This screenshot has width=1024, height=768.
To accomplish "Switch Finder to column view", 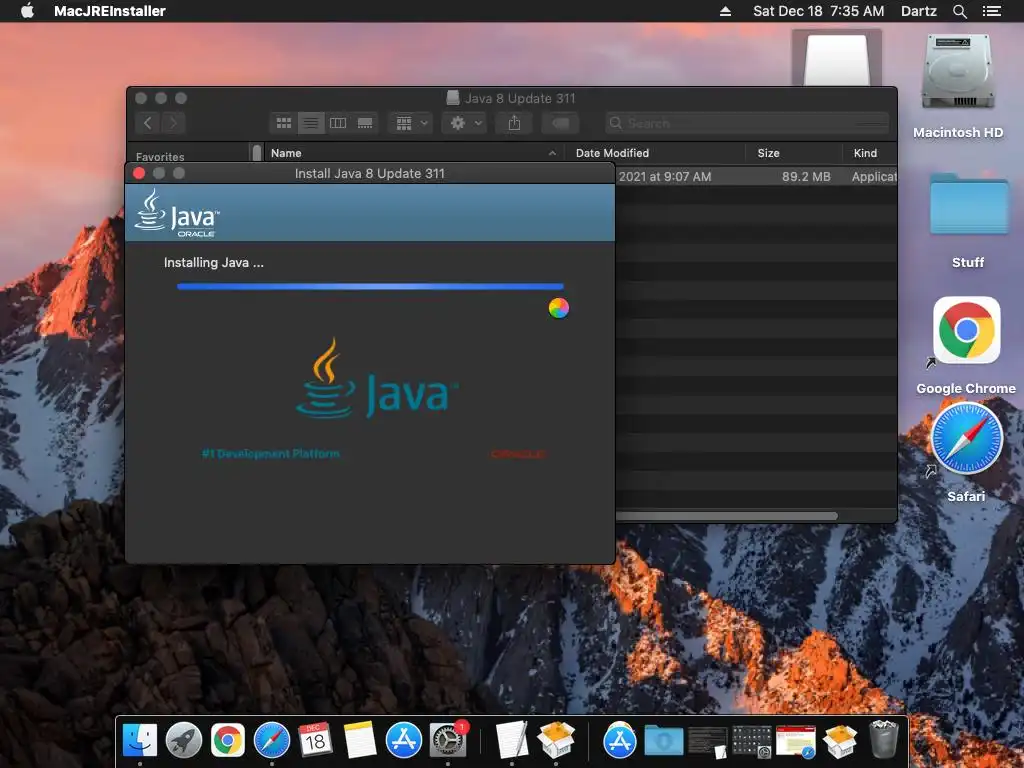I will pyautogui.click(x=338, y=123).
